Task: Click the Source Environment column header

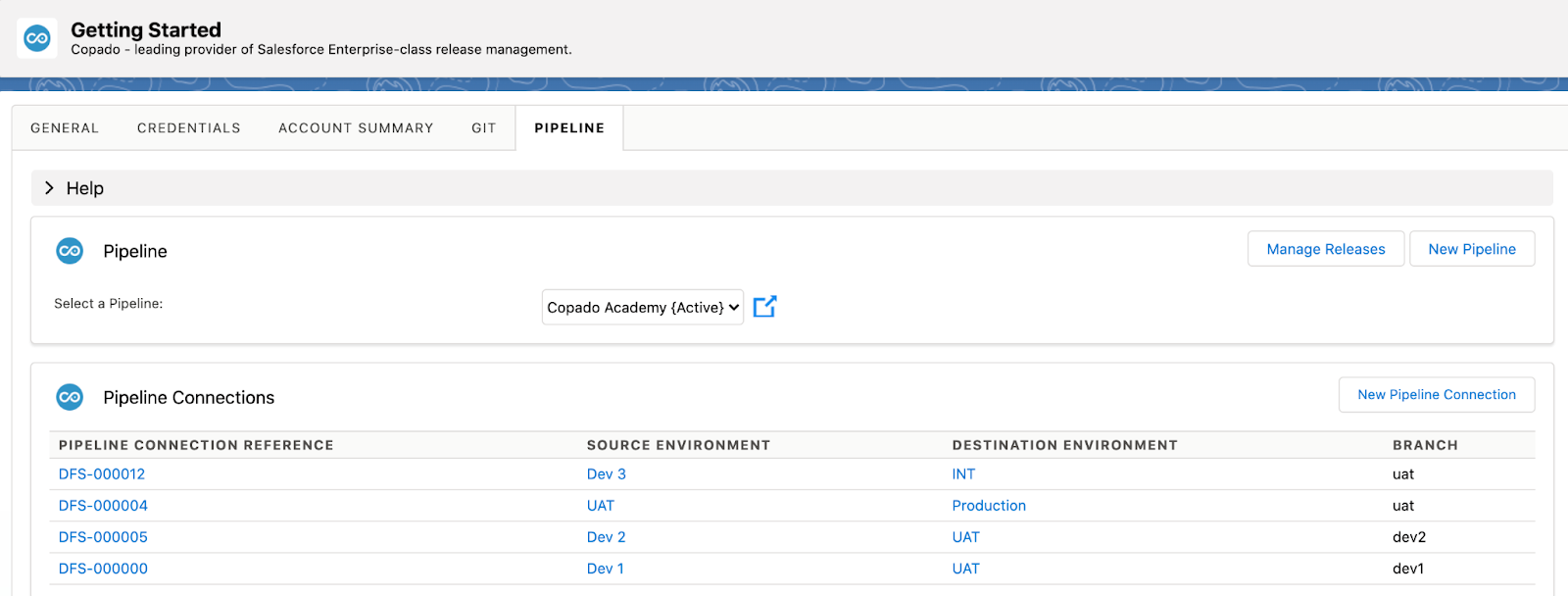Action: (x=678, y=445)
